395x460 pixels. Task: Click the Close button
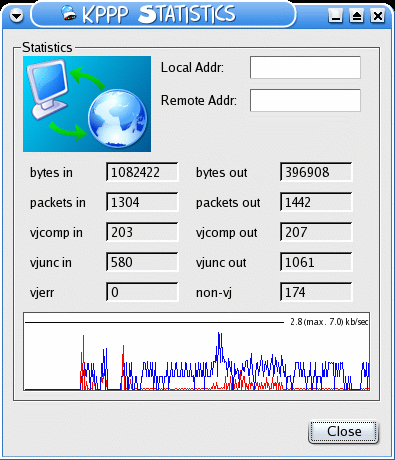pyautogui.click(x=344, y=431)
